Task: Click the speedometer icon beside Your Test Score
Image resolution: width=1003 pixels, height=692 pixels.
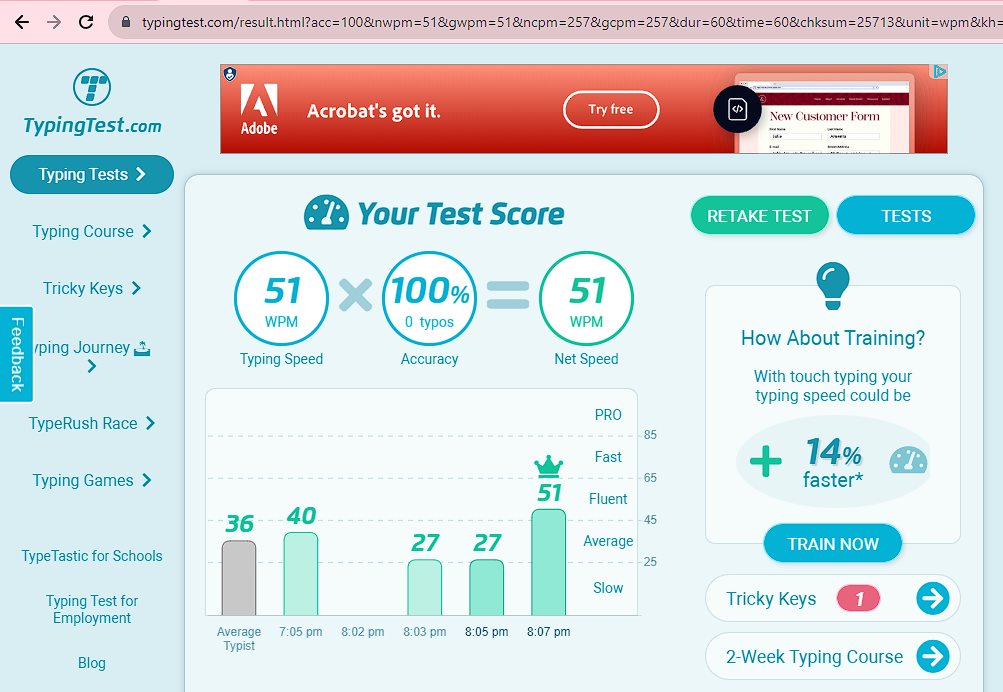Action: (x=326, y=213)
